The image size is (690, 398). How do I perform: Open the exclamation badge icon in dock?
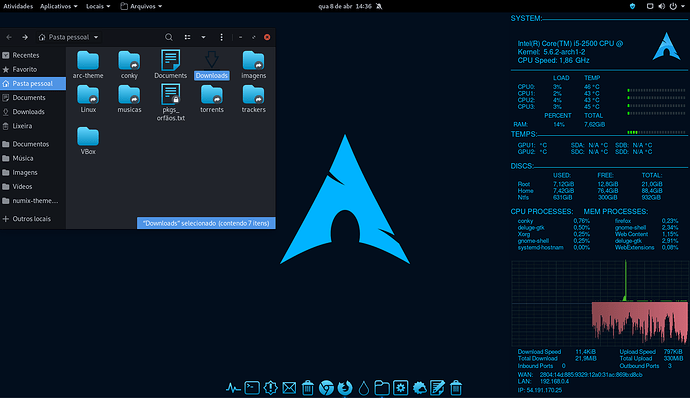pyautogui.click(x=270, y=388)
